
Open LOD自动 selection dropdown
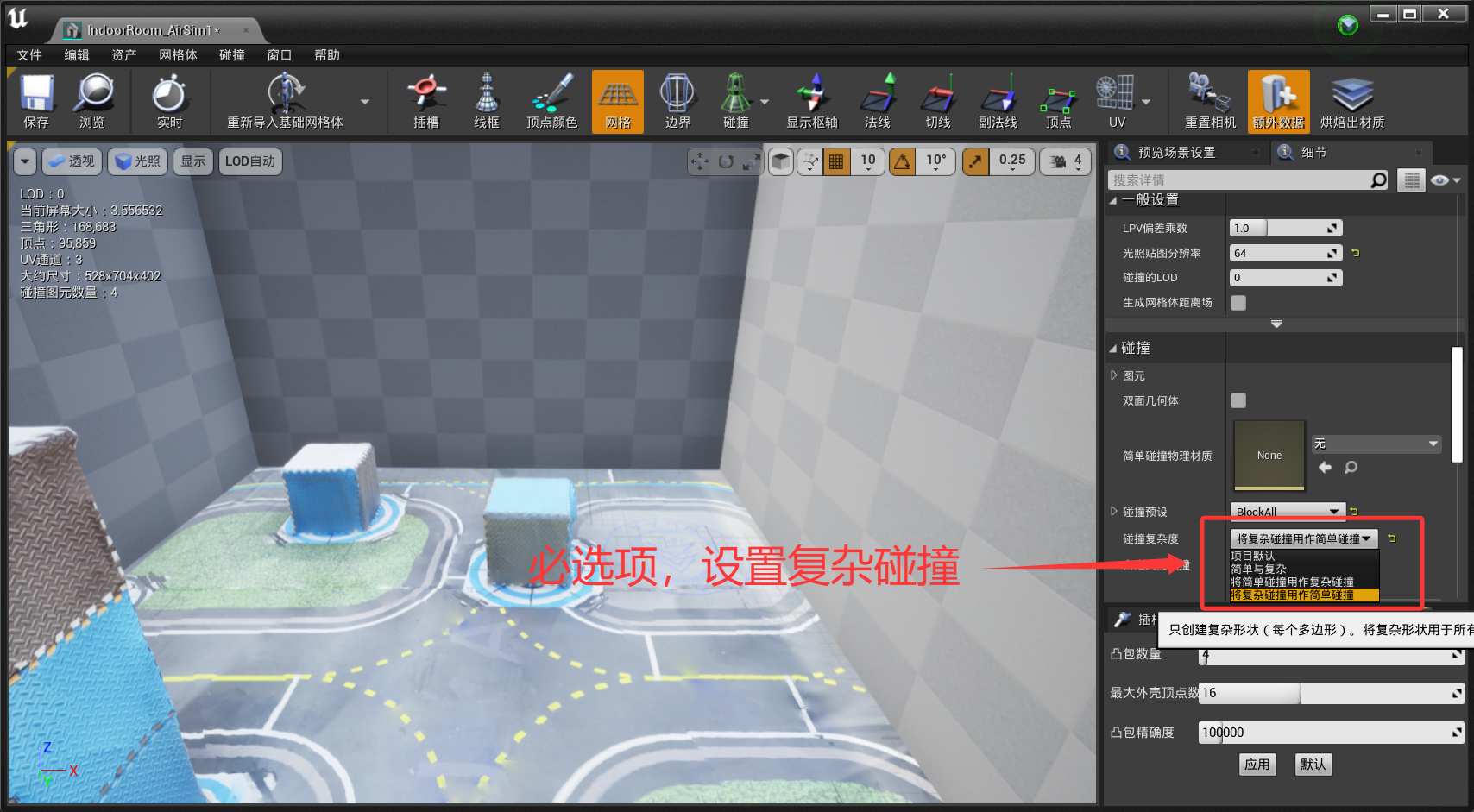pyautogui.click(x=250, y=161)
